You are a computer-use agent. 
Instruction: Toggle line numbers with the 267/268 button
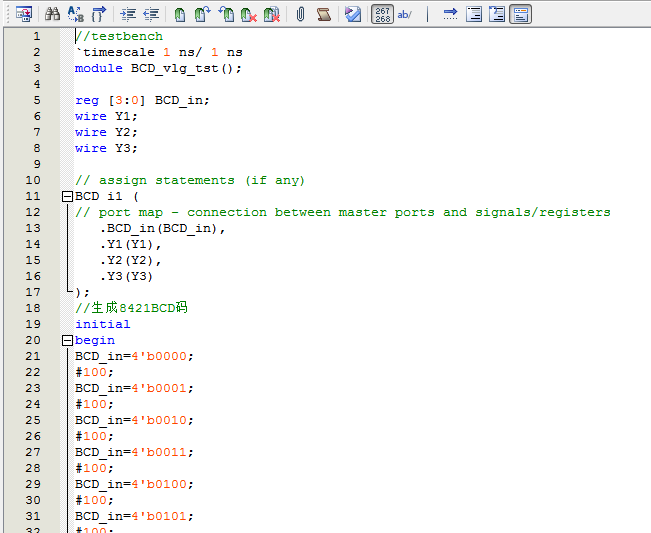(382, 14)
